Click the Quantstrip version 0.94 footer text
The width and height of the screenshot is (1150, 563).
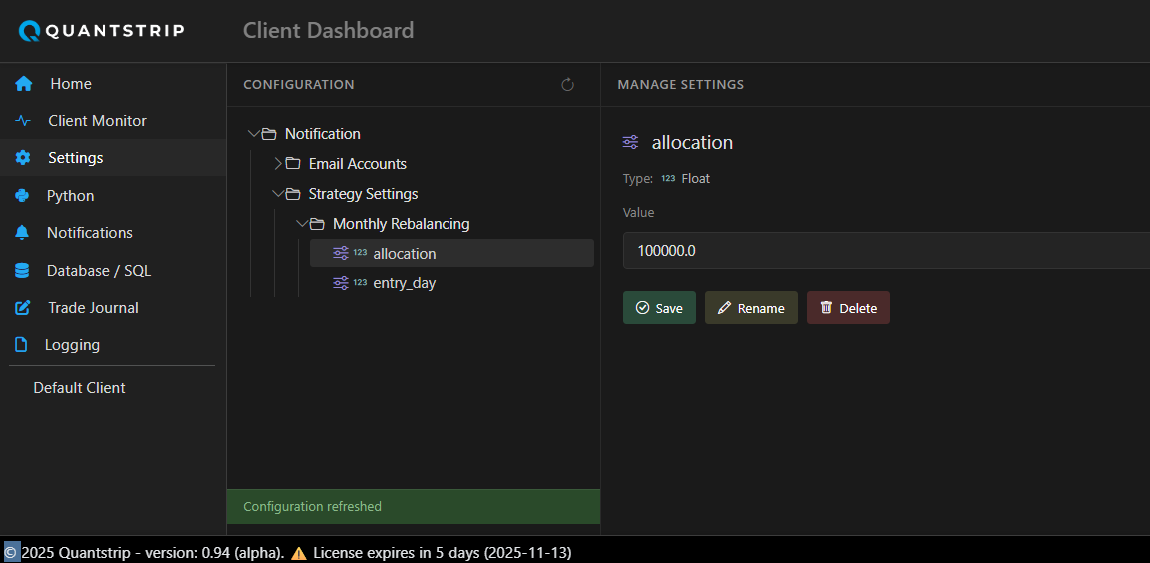153,553
